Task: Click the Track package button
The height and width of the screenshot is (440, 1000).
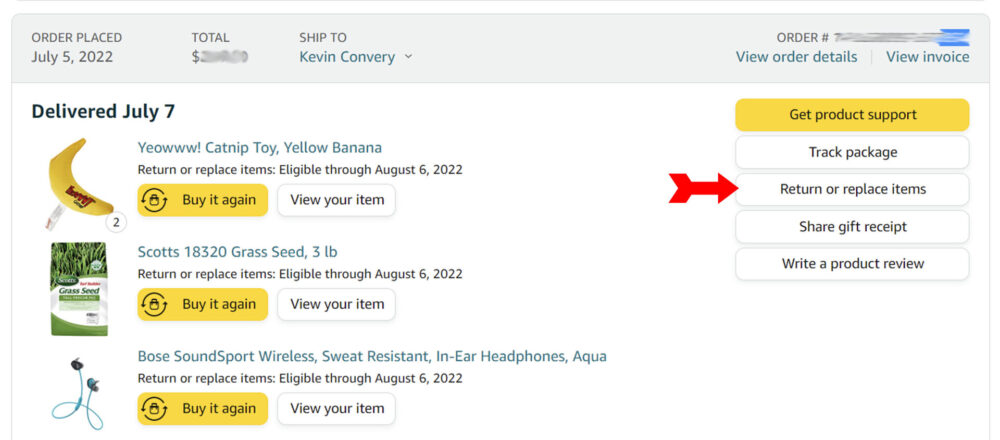Action: pyautogui.click(x=852, y=152)
